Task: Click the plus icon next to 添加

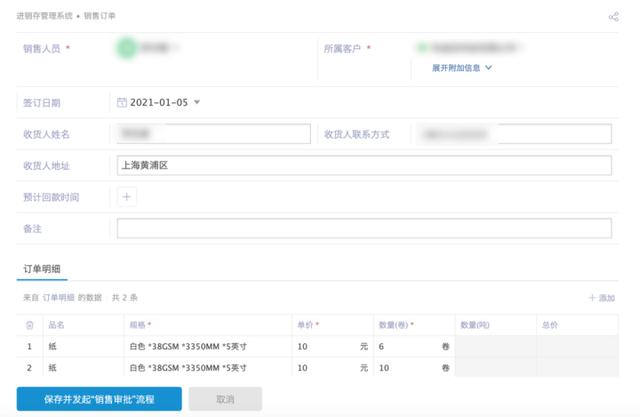Action: (x=591, y=298)
